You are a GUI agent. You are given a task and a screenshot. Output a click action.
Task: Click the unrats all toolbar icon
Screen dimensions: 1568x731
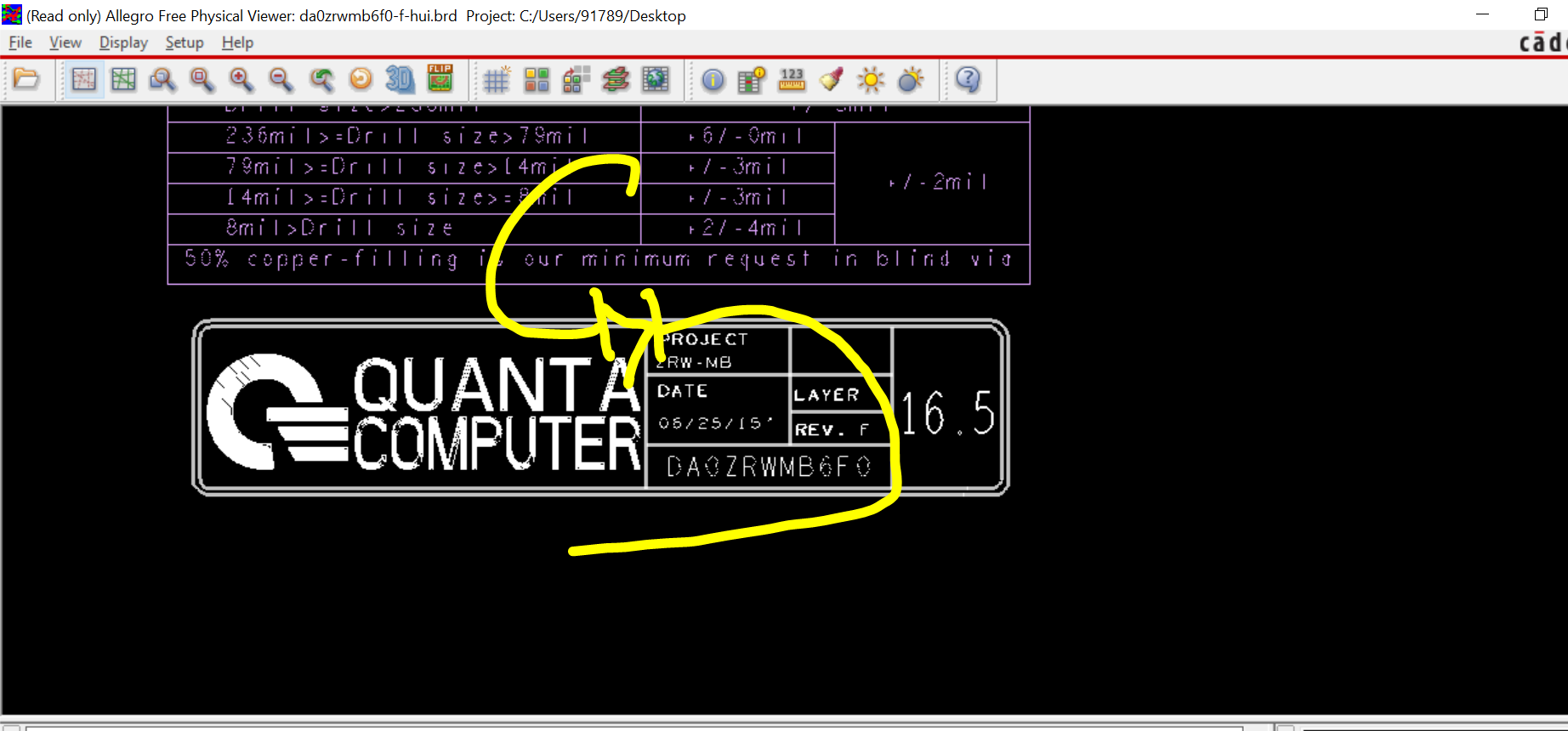pyautogui.click(x=84, y=80)
